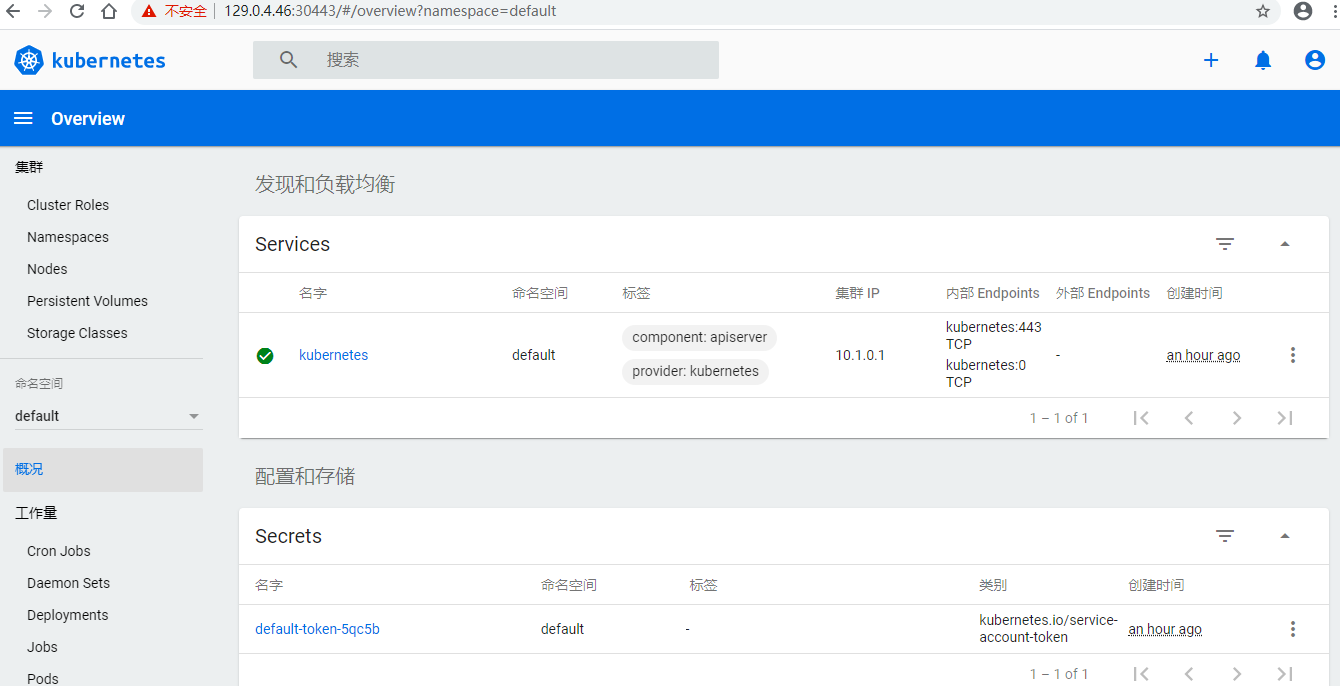Open Deployments in sidebar
Viewport: 1340px width, 686px height.
[x=68, y=615]
